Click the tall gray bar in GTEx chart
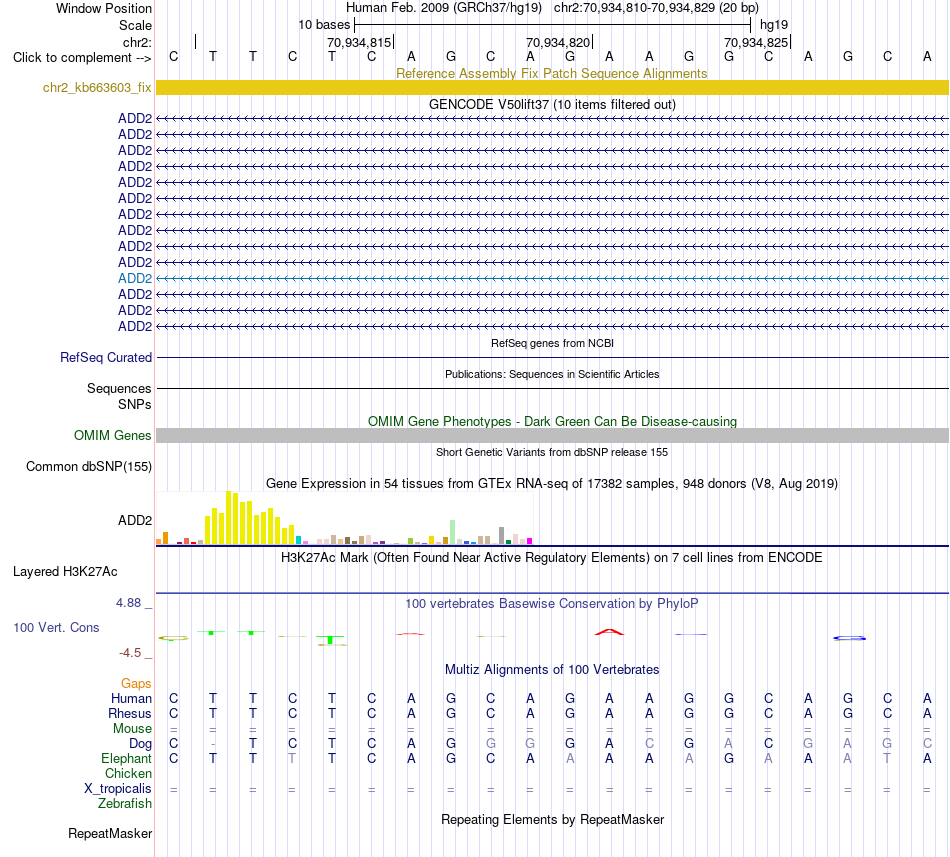The image size is (950, 857). click(x=501, y=536)
